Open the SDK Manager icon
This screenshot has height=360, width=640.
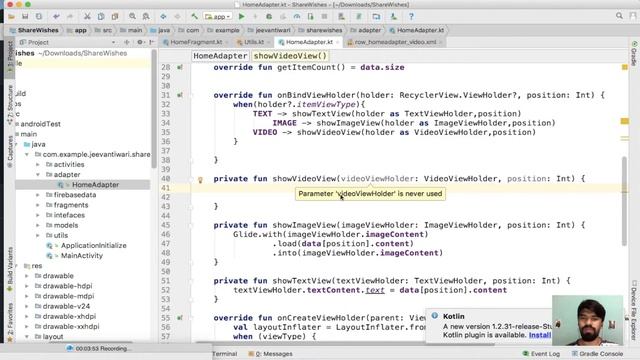click(x=393, y=17)
